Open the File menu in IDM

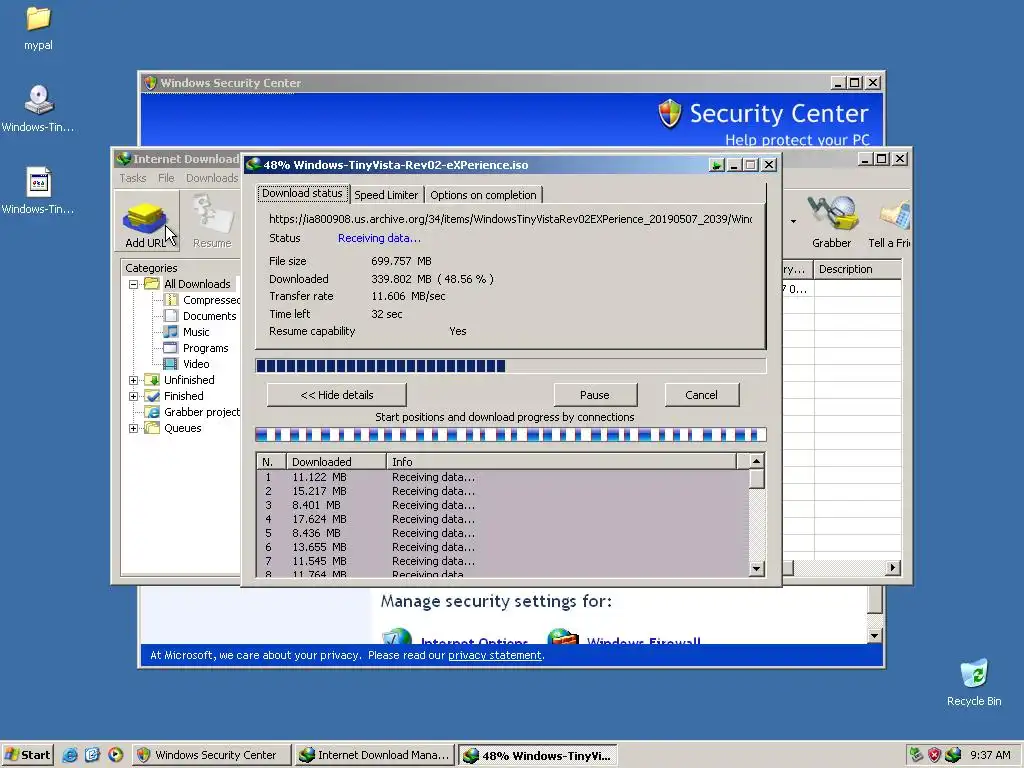point(166,178)
